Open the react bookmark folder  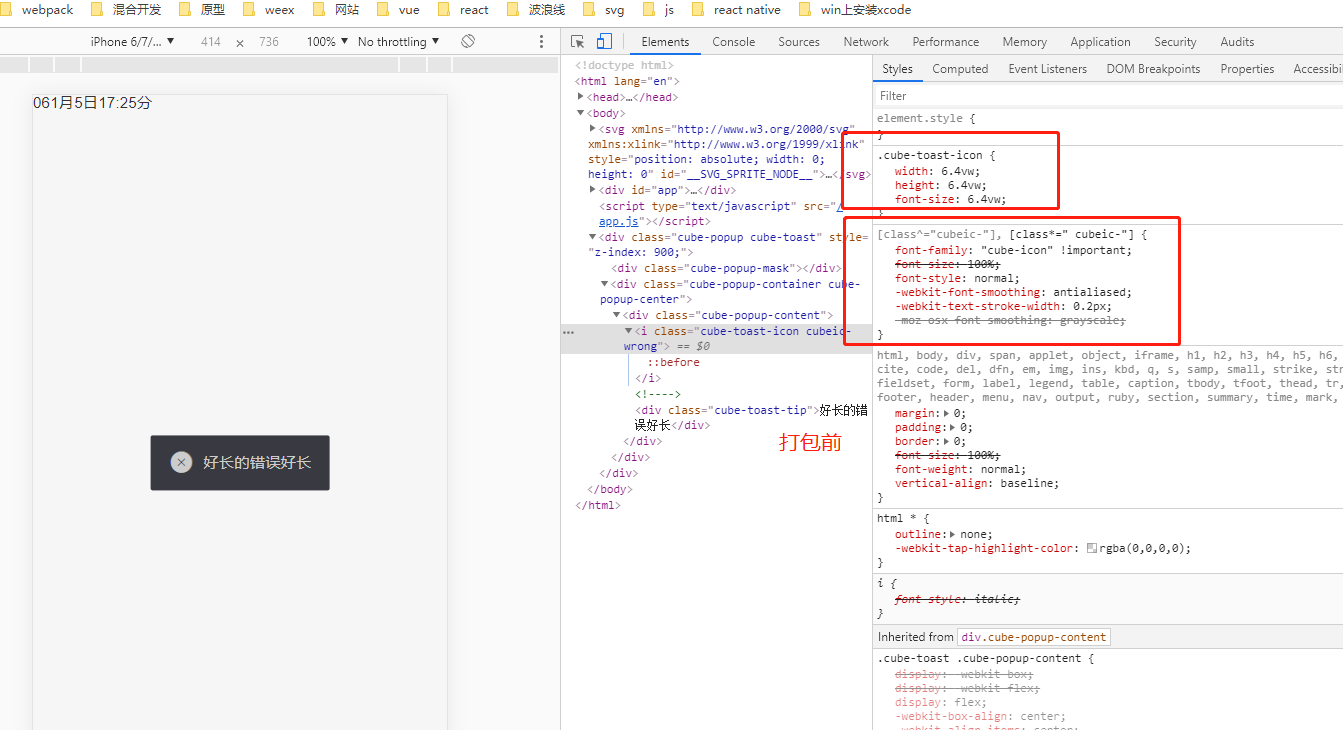(x=464, y=10)
